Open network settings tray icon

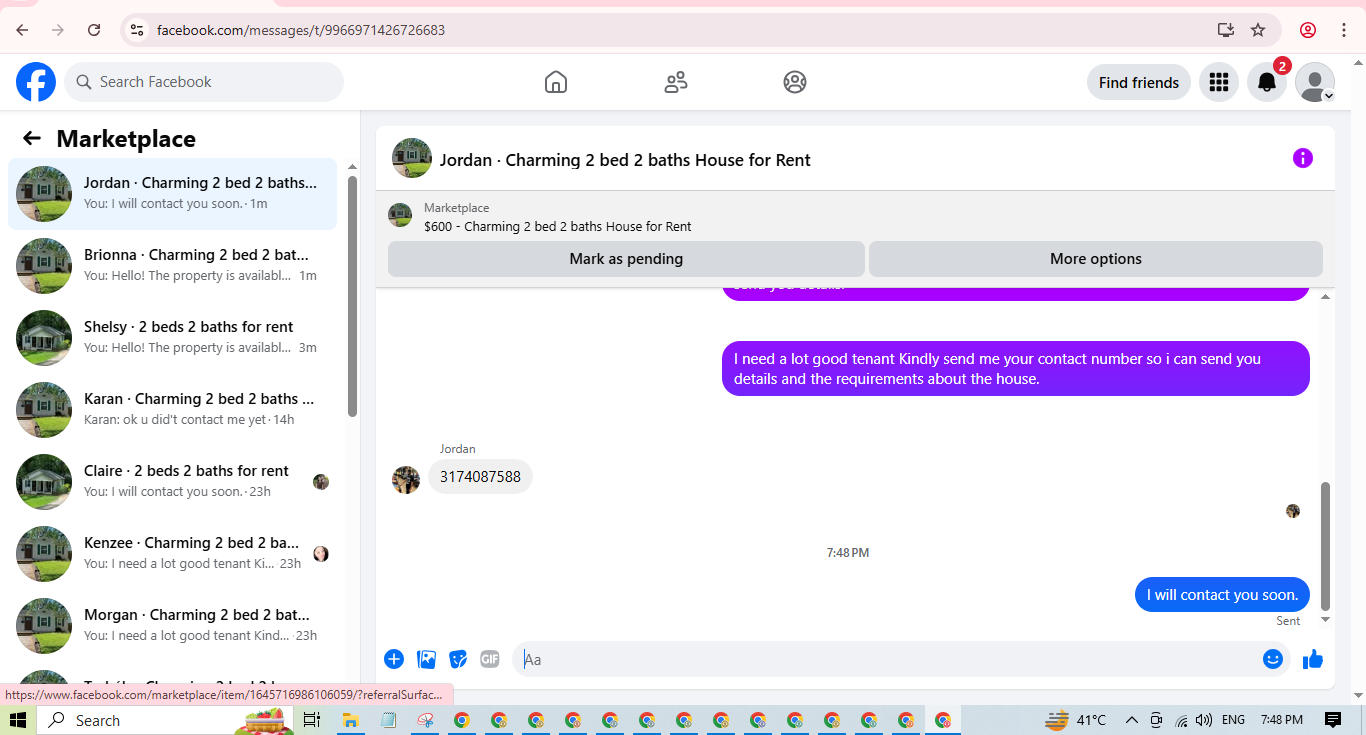point(1181,720)
